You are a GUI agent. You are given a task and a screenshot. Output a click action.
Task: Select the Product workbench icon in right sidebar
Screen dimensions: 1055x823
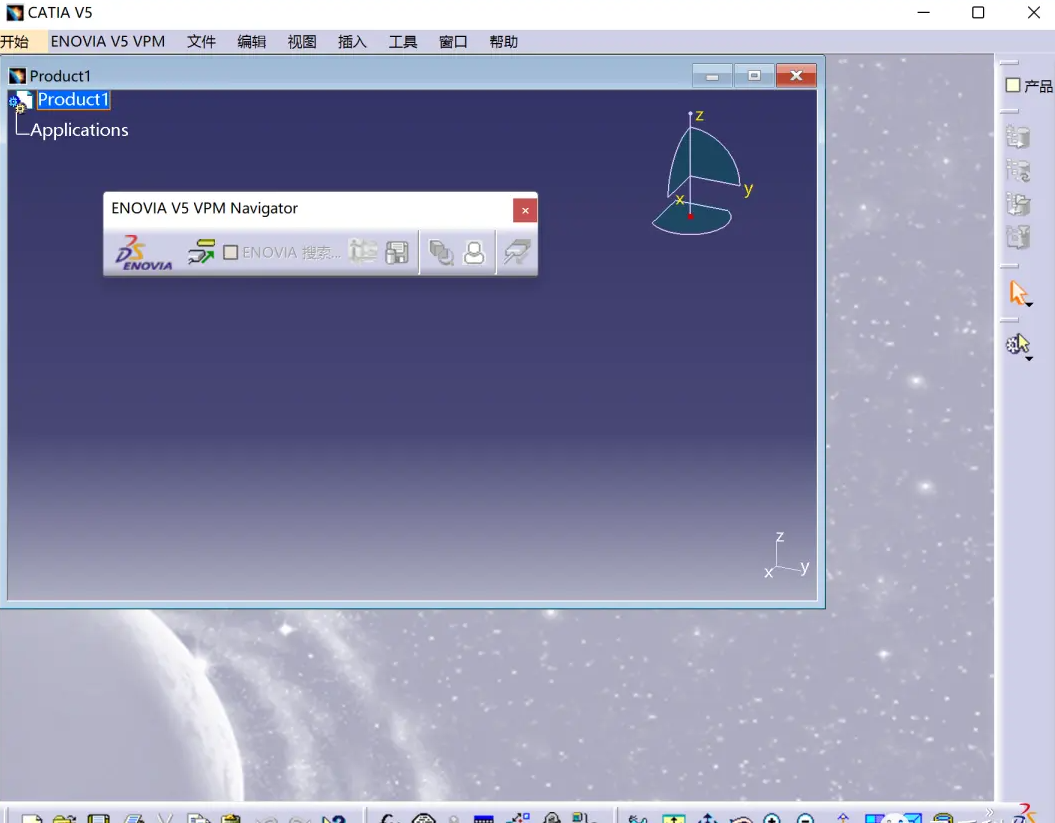(x=1013, y=85)
